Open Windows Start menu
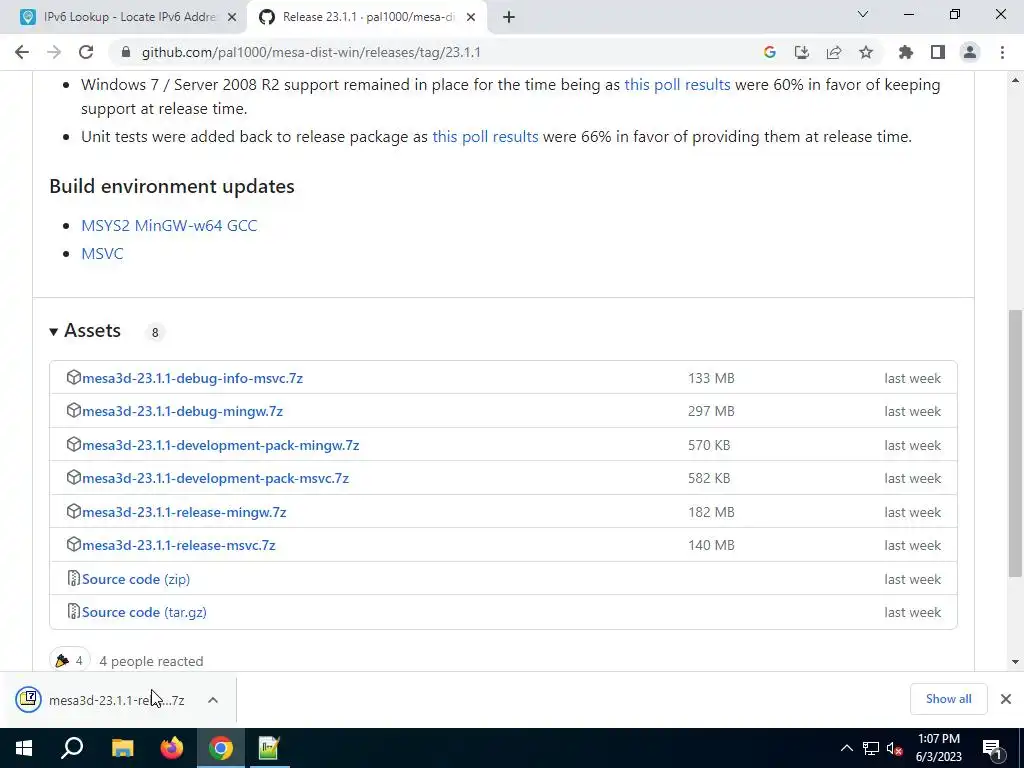The height and width of the screenshot is (768, 1024). click(24, 748)
